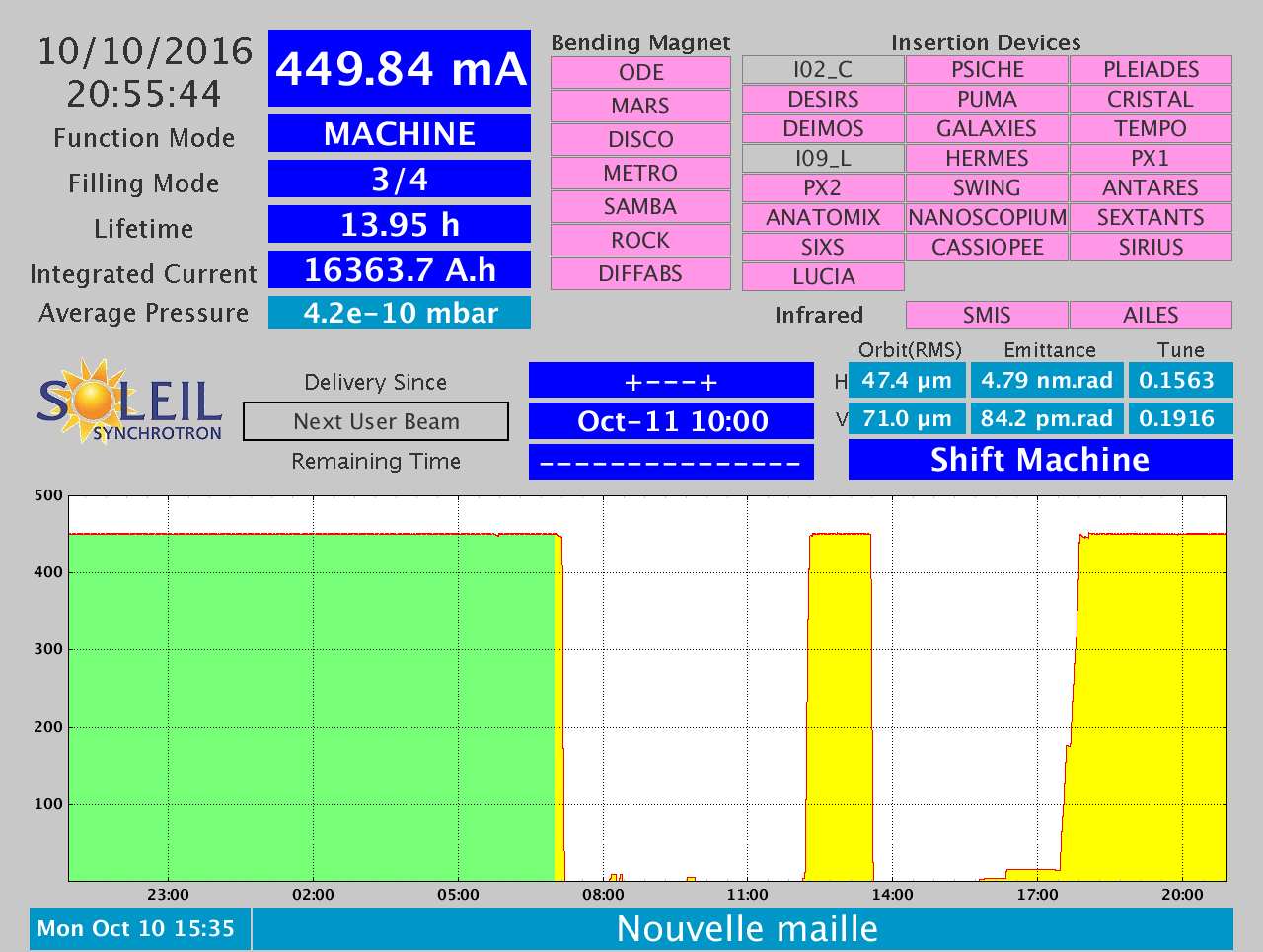Select the SEXTANTS beamline box
The image size is (1263, 952).
coord(1151,218)
